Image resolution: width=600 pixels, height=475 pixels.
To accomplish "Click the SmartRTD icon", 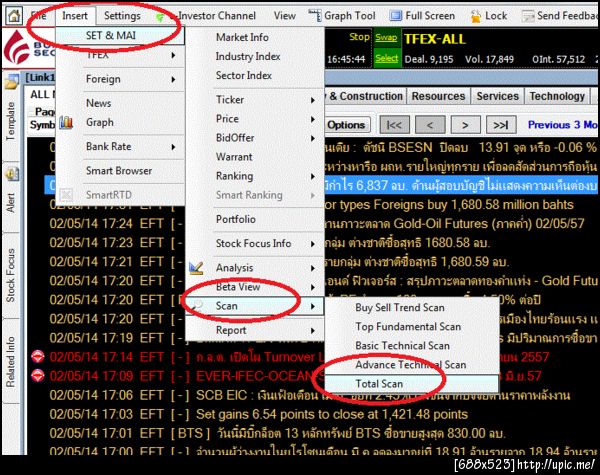I will pos(66,194).
